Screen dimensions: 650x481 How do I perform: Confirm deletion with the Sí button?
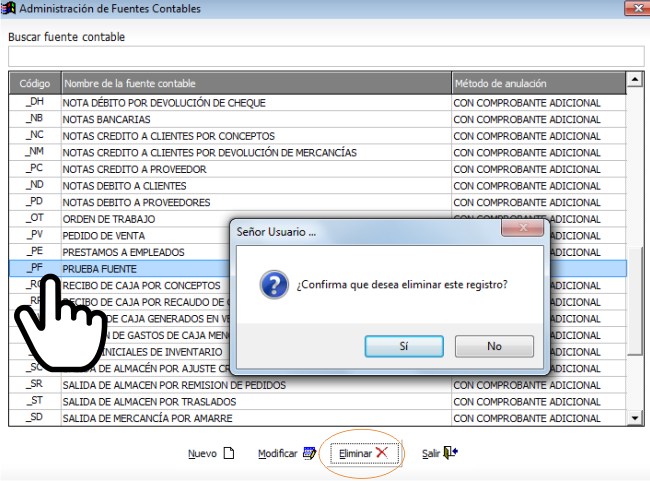pos(404,346)
